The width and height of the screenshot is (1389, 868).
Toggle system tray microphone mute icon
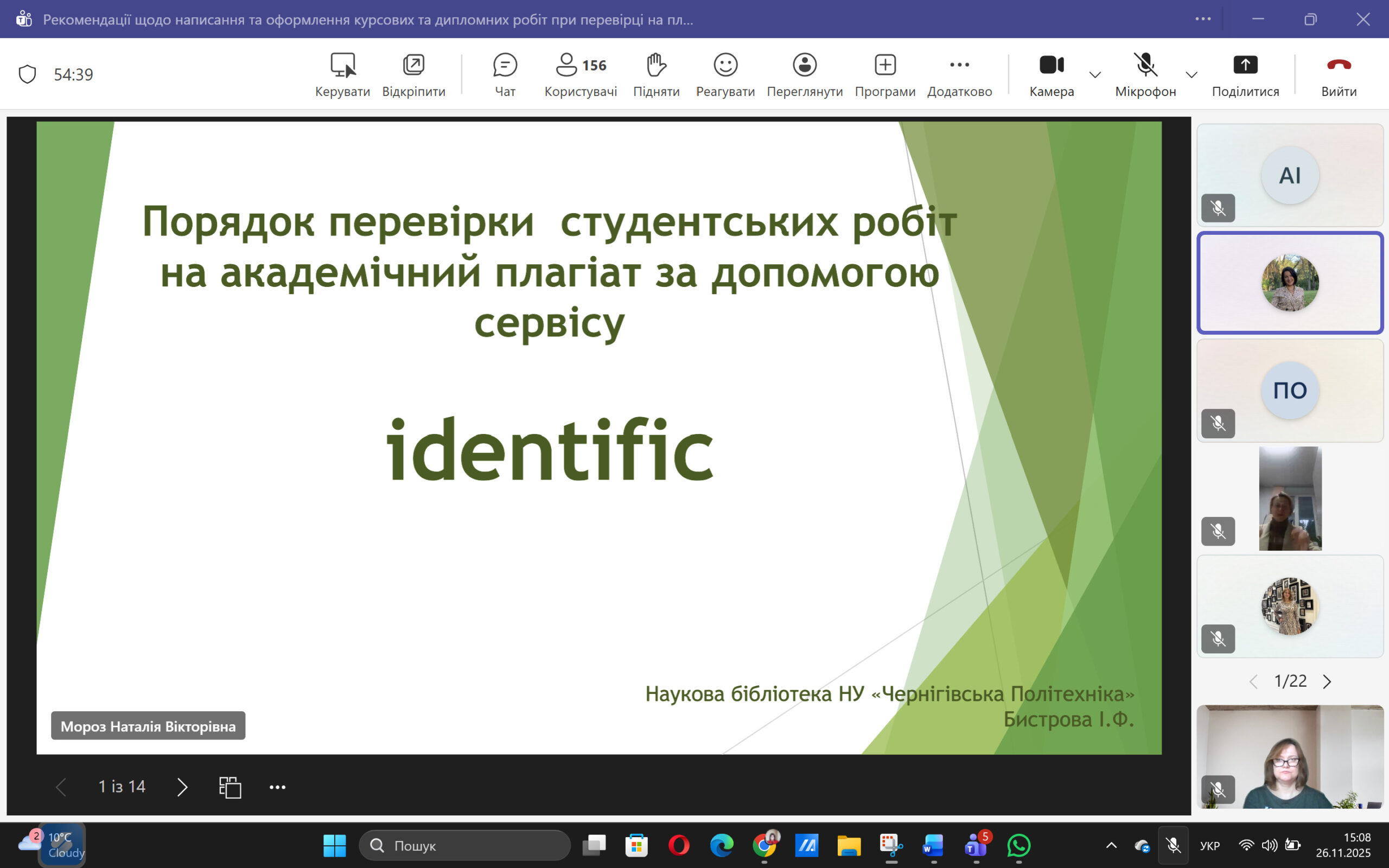(1173, 845)
